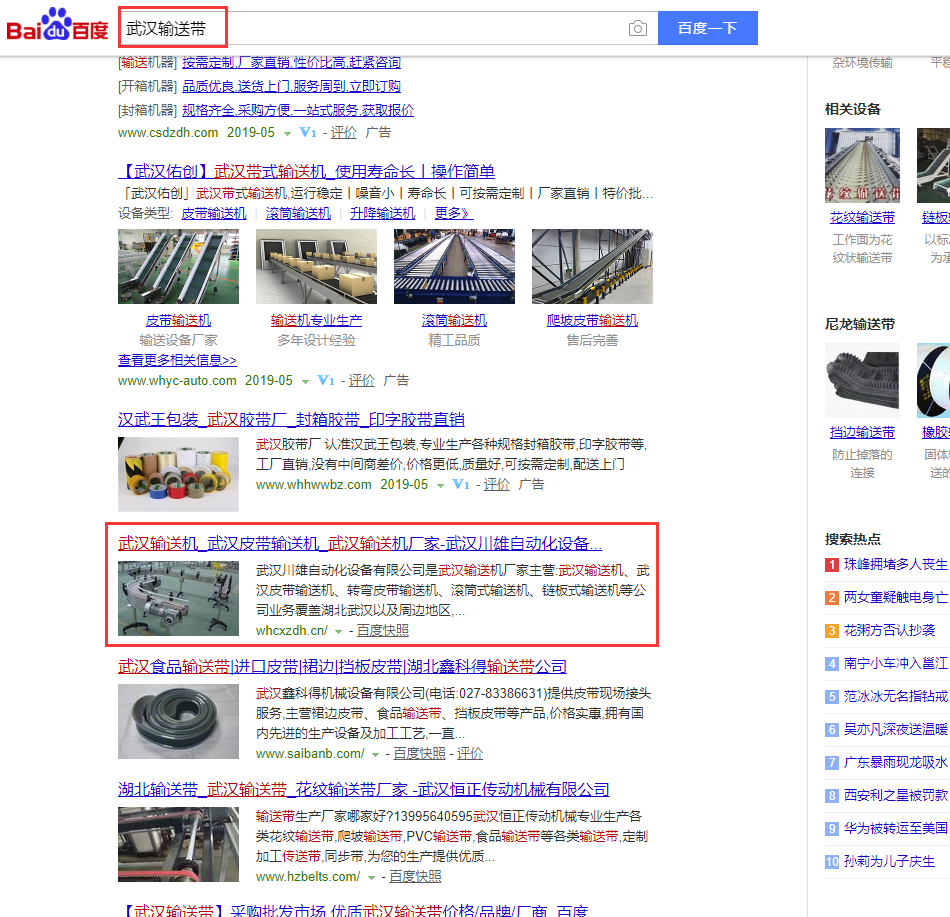The height and width of the screenshot is (917, 950).
Task: Open the coiled belt thumbnail image
Action: pos(178,721)
